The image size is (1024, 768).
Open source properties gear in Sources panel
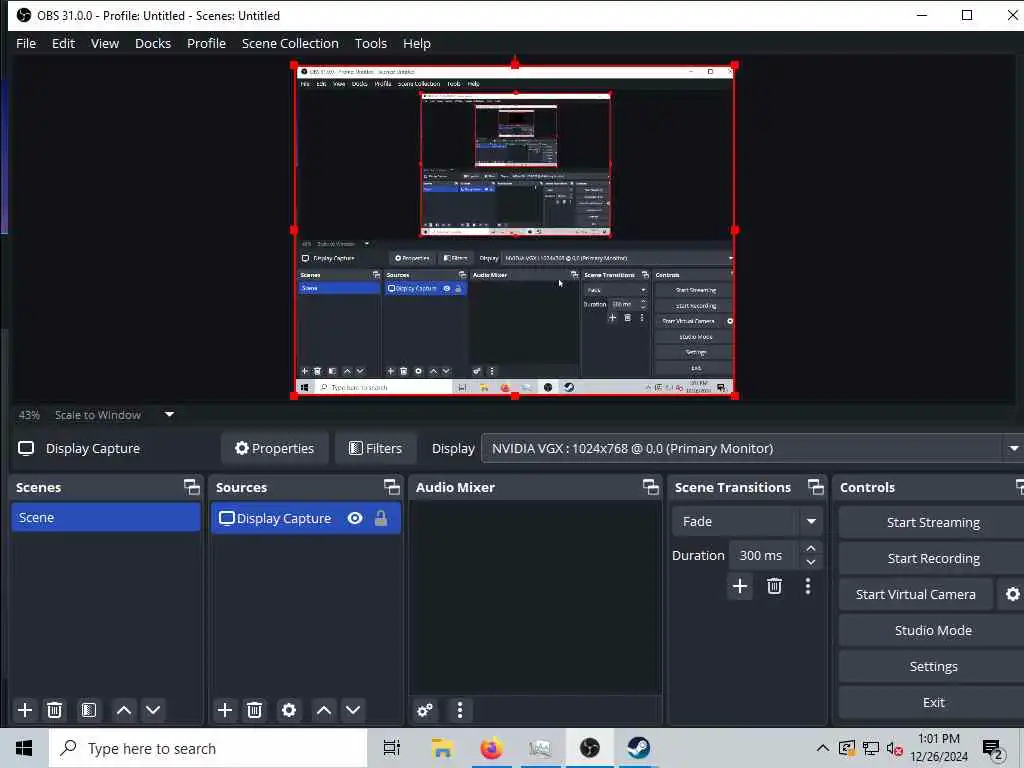pyautogui.click(x=289, y=710)
